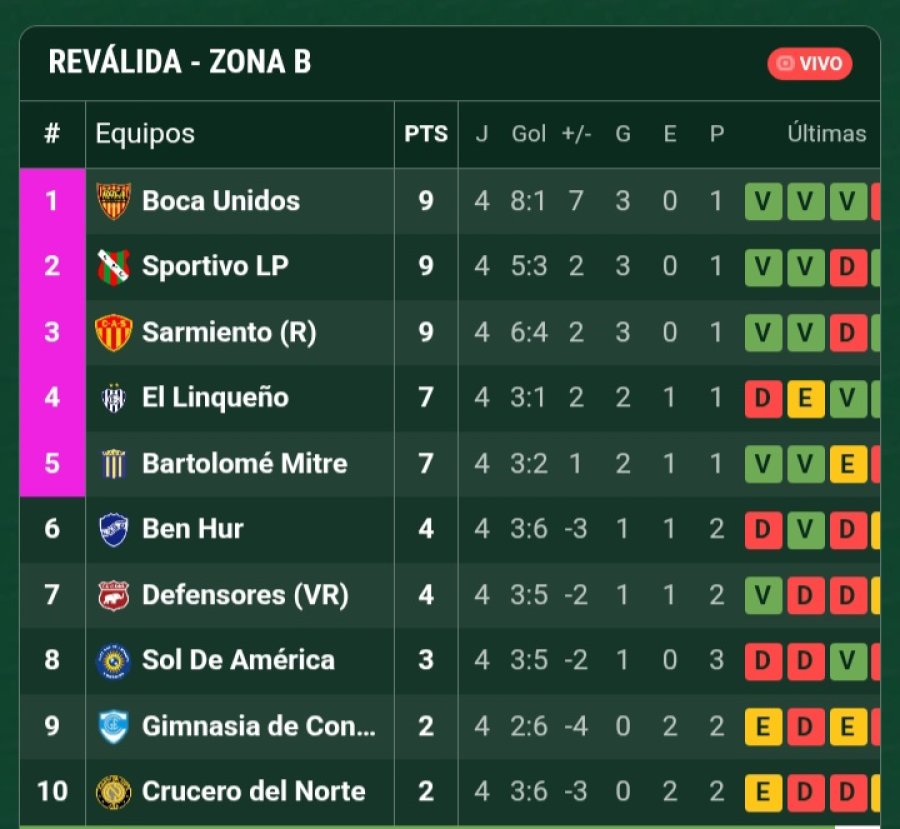The image size is (900, 829).
Task: Select the Gol column header
Action: (529, 134)
